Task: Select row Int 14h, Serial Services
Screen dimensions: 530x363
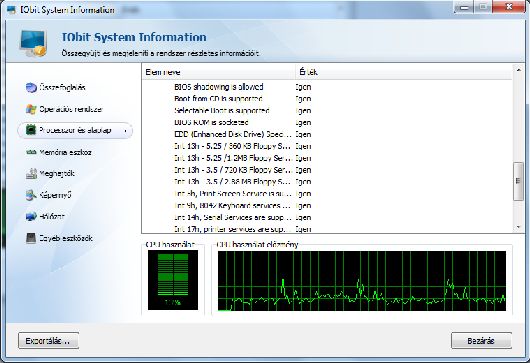Action: [x=327, y=217]
